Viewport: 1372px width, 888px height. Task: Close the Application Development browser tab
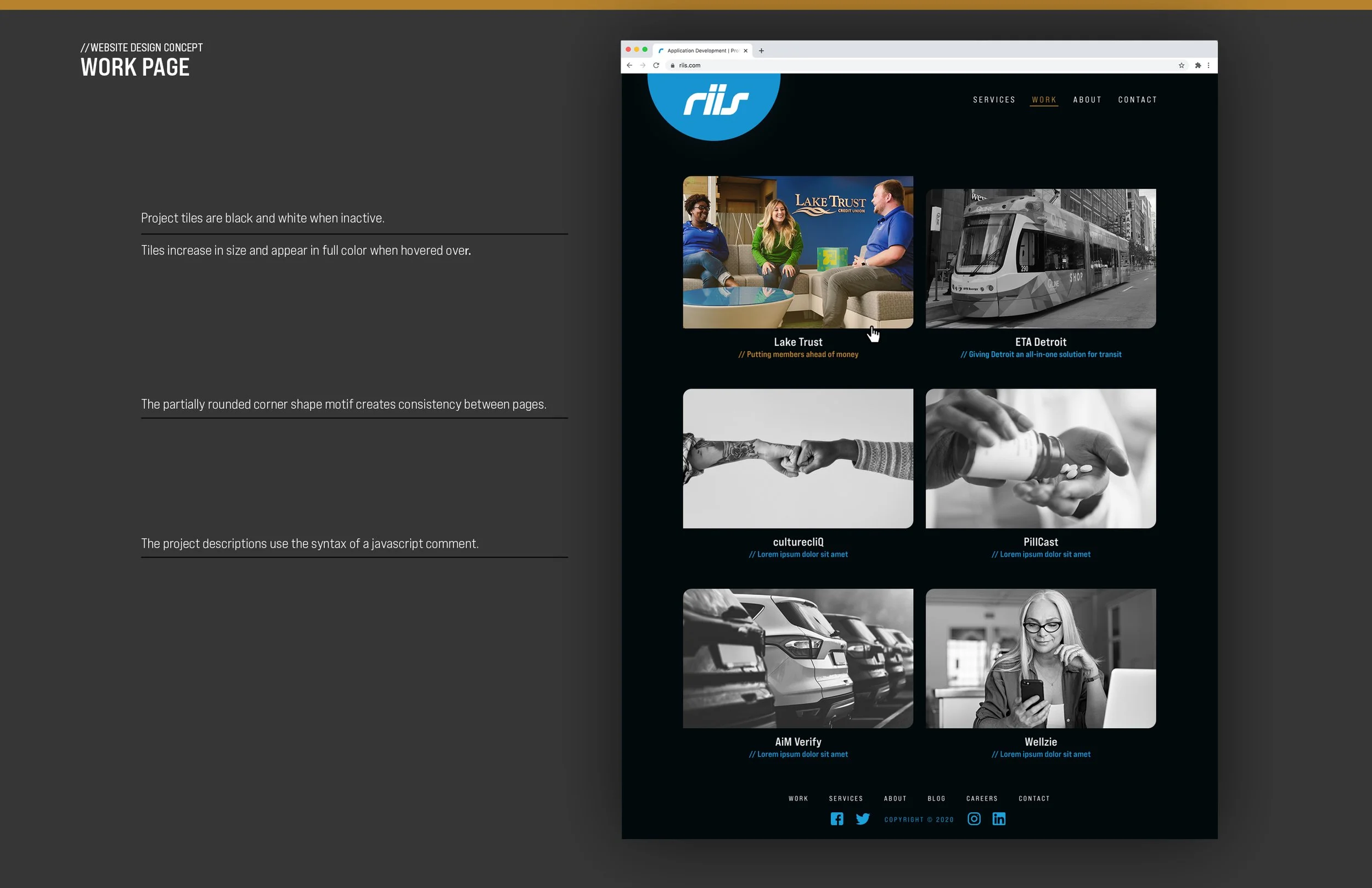[x=745, y=50]
